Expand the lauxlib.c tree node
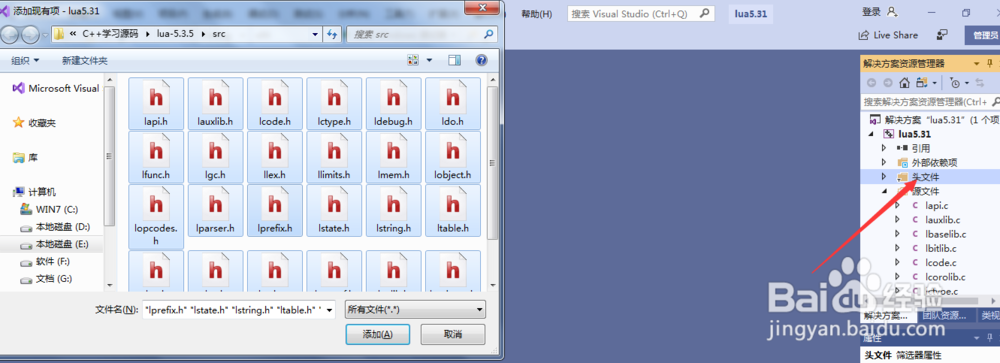 pos(897,220)
